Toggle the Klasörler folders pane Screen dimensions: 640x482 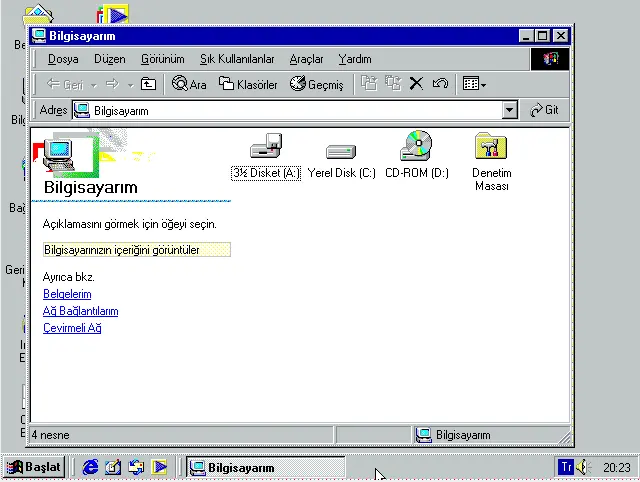pyautogui.click(x=248, y=84)
